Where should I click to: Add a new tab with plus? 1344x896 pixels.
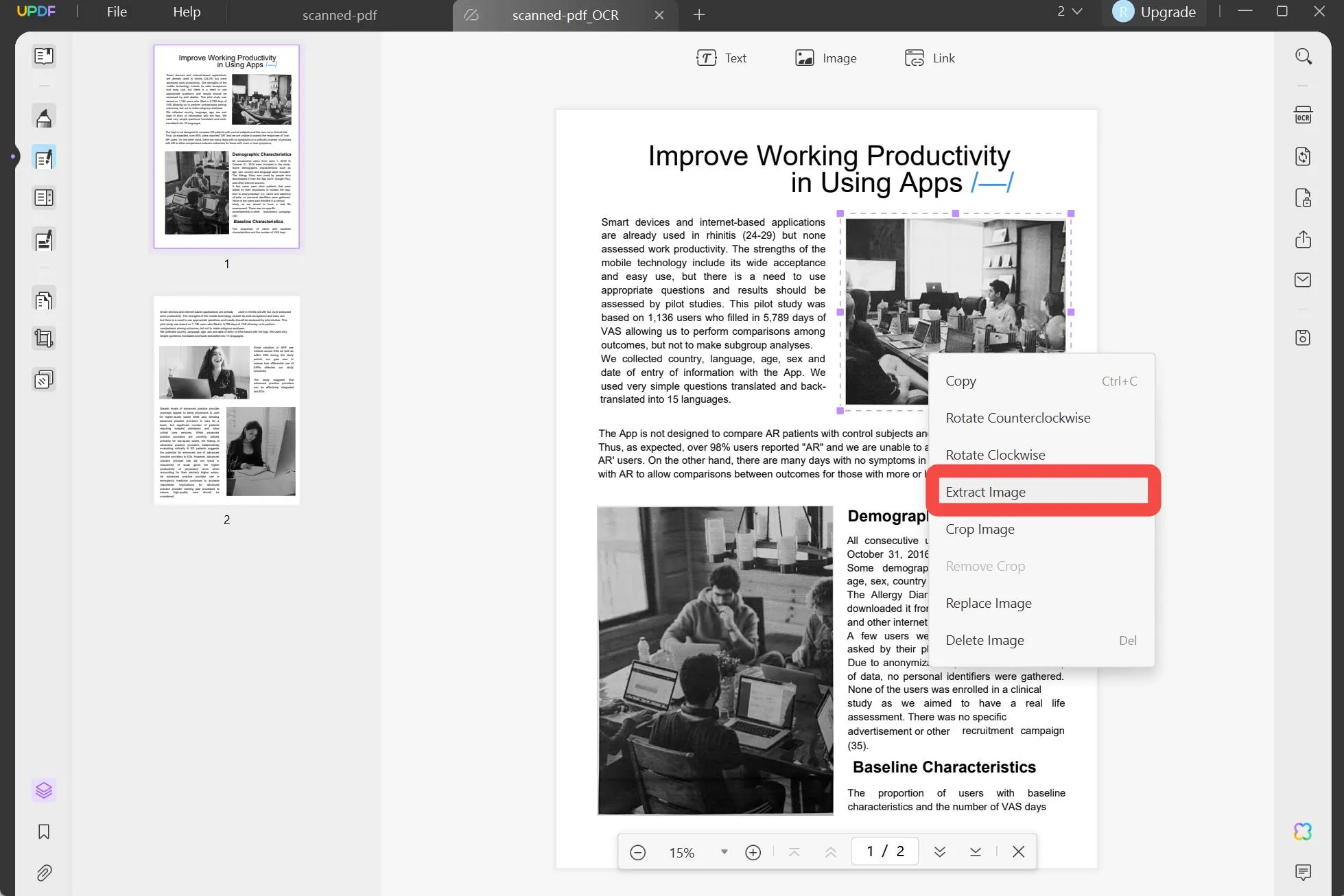coord(699,14)
